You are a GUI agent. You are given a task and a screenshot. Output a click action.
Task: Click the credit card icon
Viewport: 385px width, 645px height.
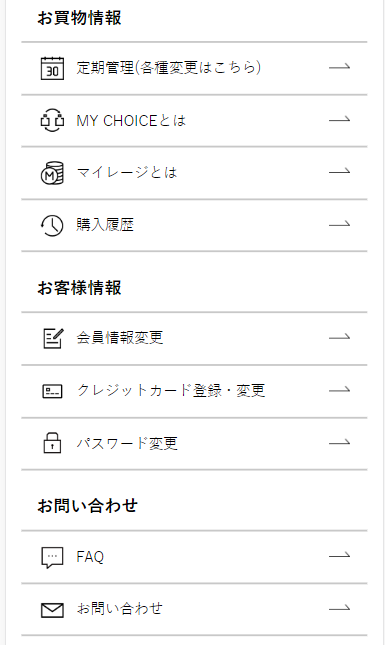[x=53, y=391]
